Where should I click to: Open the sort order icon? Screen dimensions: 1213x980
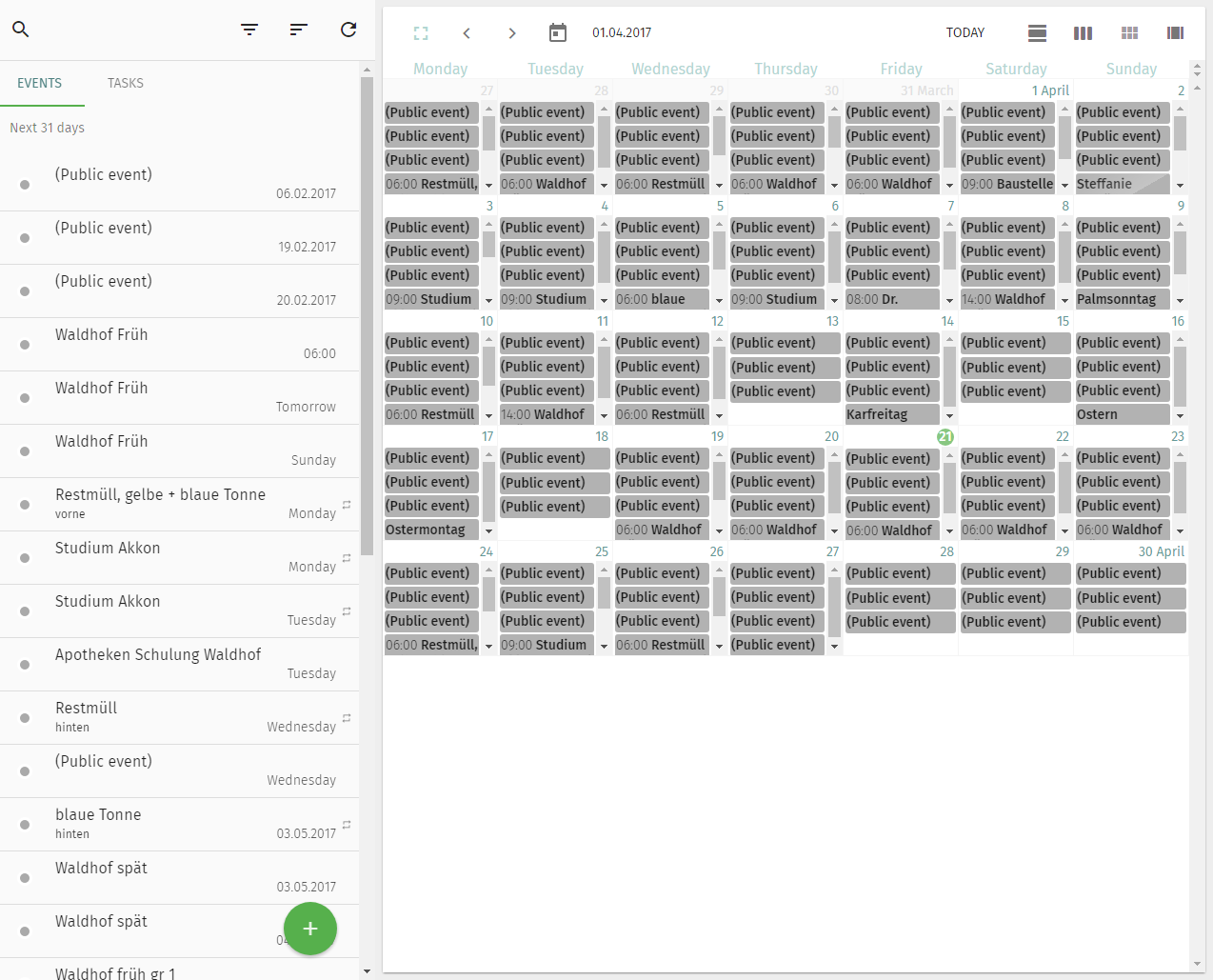299,30
